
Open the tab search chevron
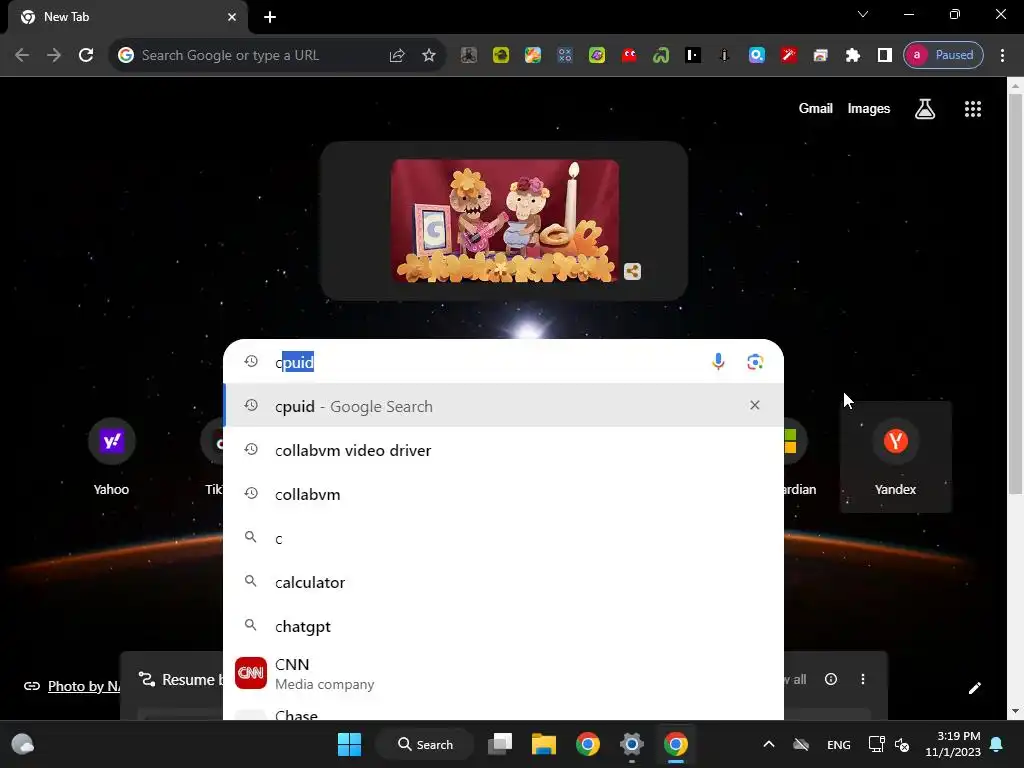[x=863, y=14]
